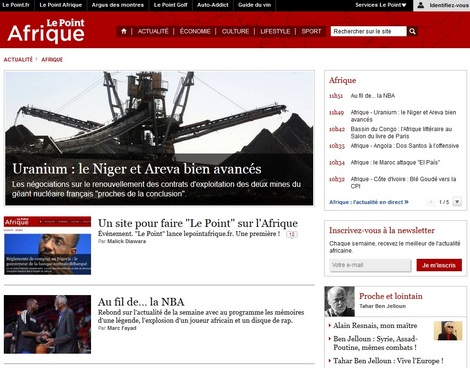Click the AFRIQUE breadcrumb link
Image resolution: width=470 pixels, height=368 pixels.
[52, 60]
